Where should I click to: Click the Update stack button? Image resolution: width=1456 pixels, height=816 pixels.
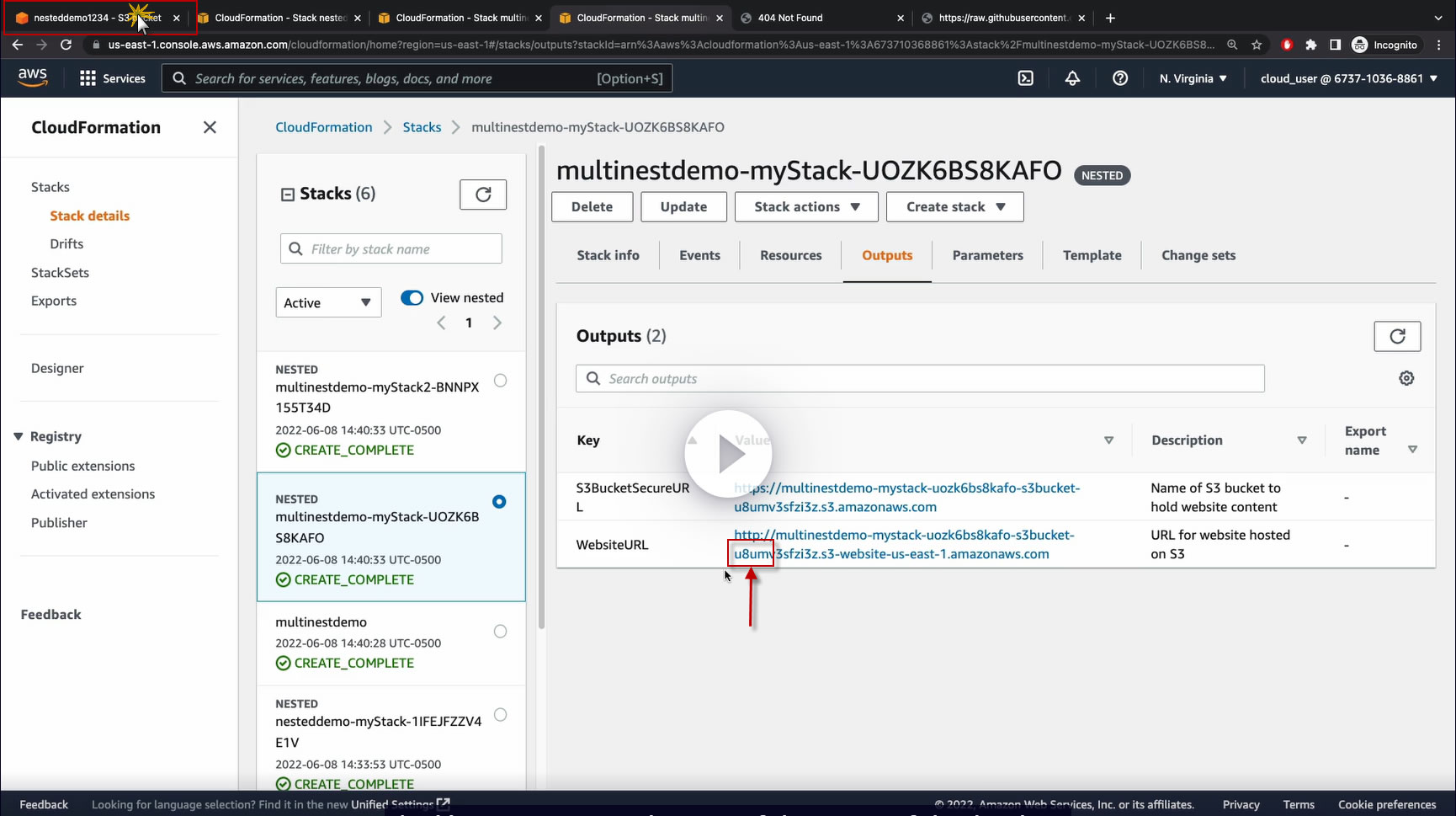click(x=683, y=207)
